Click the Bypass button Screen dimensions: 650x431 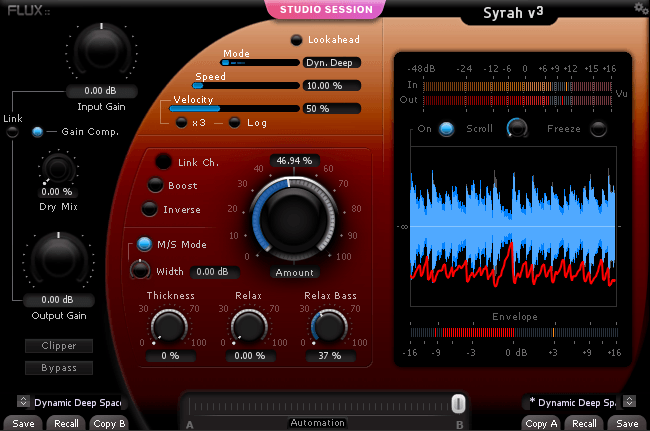(59, 368)
